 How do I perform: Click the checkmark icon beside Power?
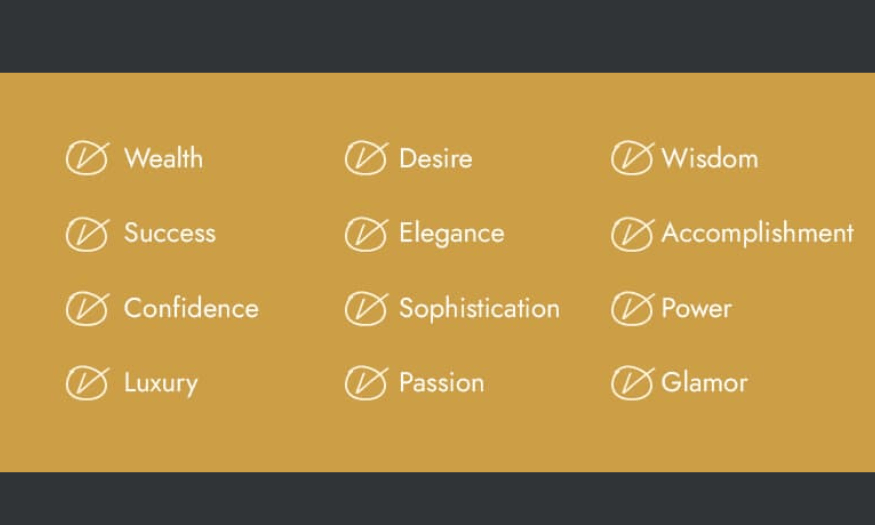point(633,308)
